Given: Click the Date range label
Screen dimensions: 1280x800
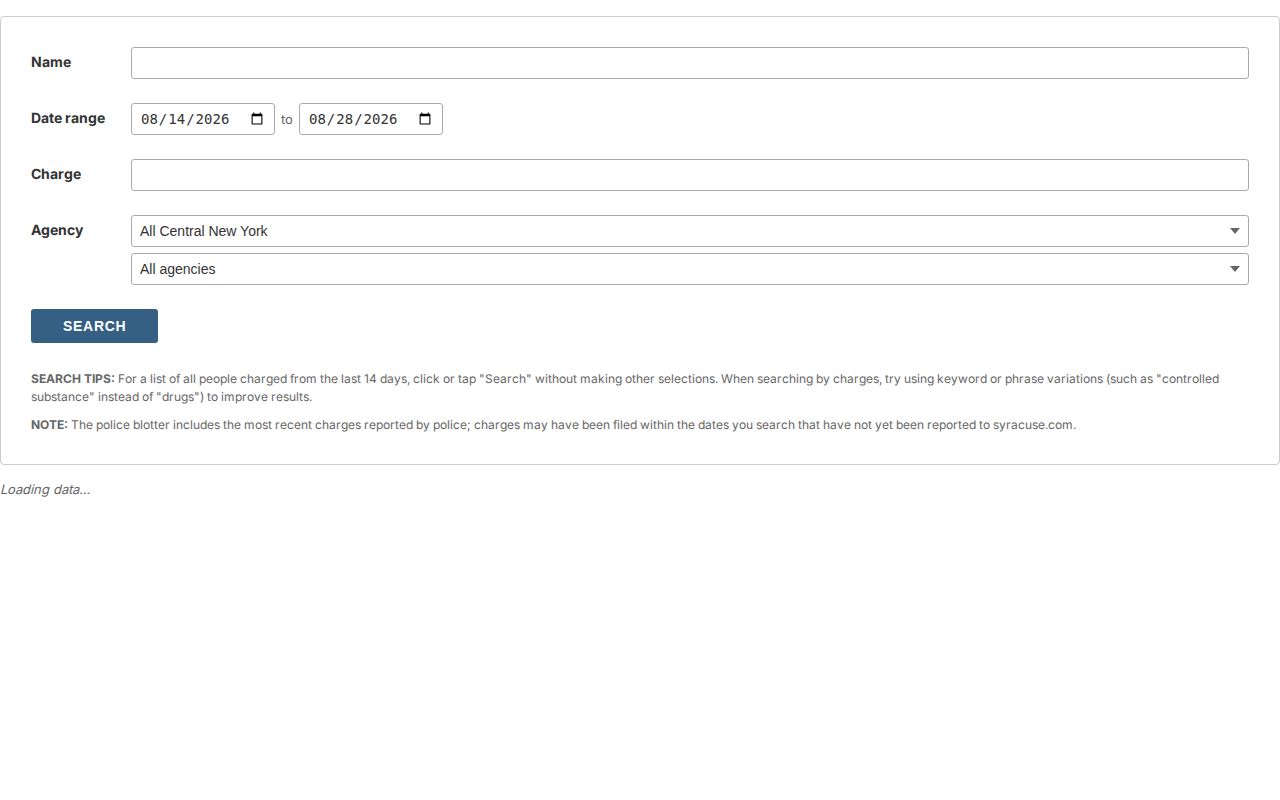Looking at the screenshot, I should pos(68,118).
